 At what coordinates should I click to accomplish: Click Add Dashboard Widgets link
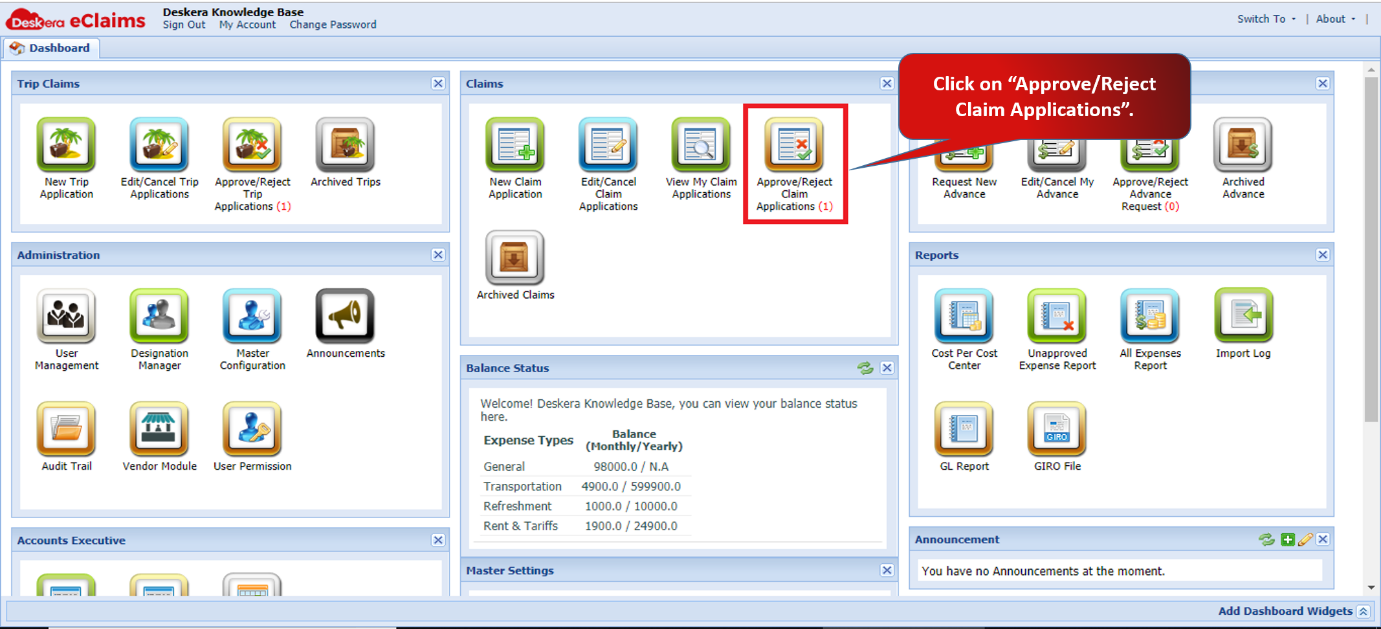point(1285,611)
